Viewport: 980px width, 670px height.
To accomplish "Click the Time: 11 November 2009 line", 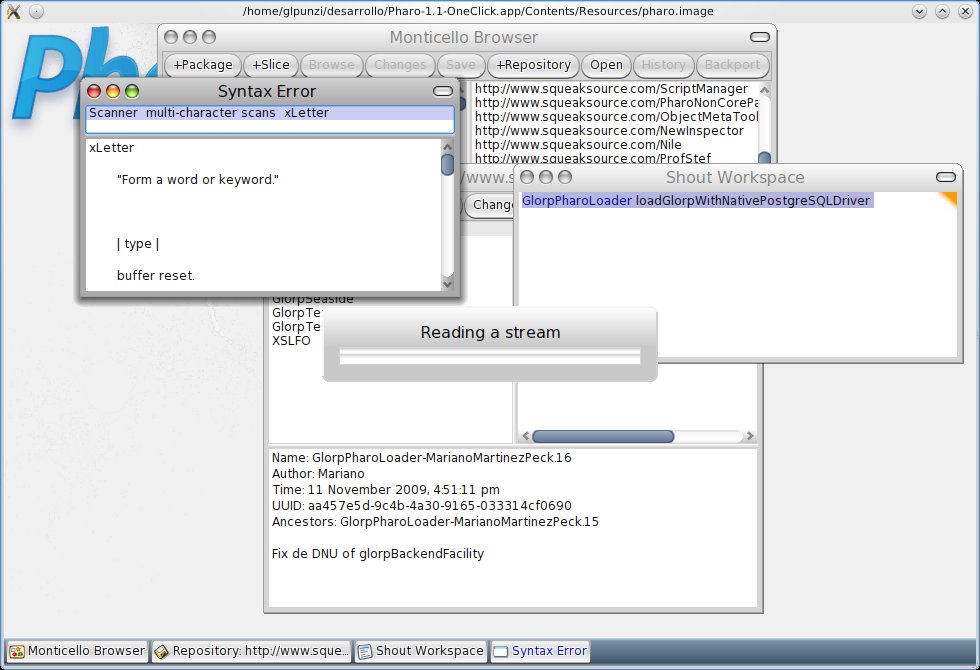I will pos(386,490).
